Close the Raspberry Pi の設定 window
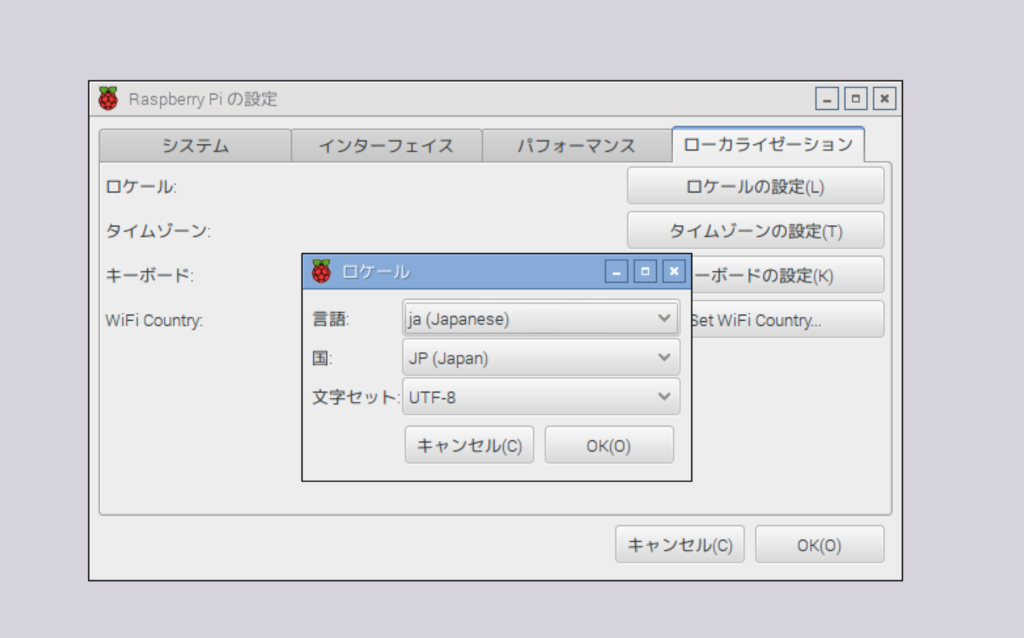Image resolution: width=1024 pixels, height=638 pixels. pyautogui.click(x=884, y=99)
